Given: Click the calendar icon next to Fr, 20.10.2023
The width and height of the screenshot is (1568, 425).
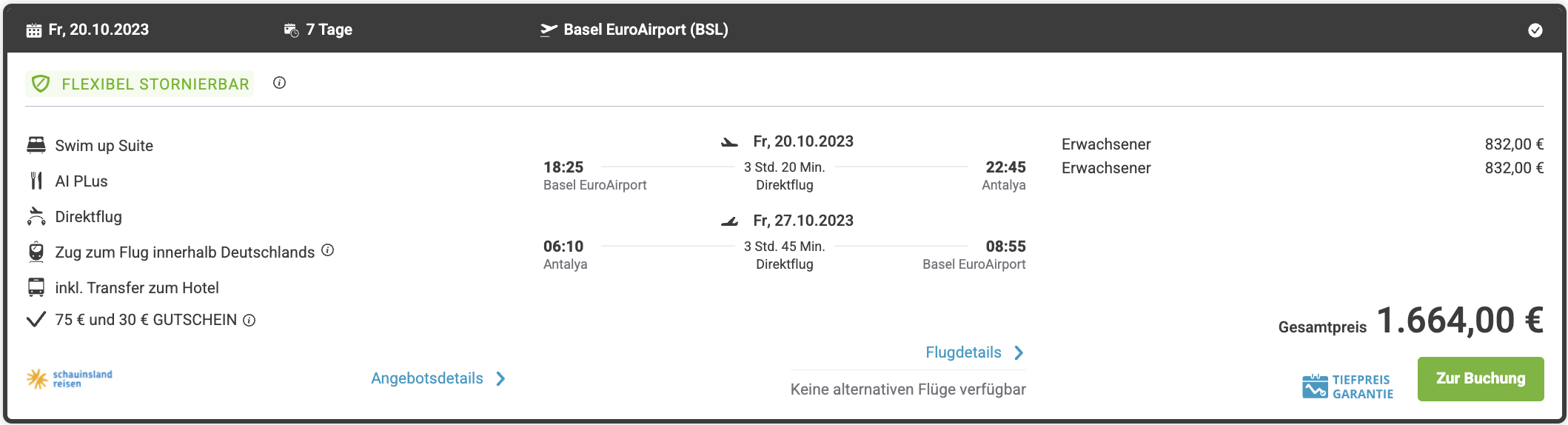Looking at the screenshot, I should 33,30.
